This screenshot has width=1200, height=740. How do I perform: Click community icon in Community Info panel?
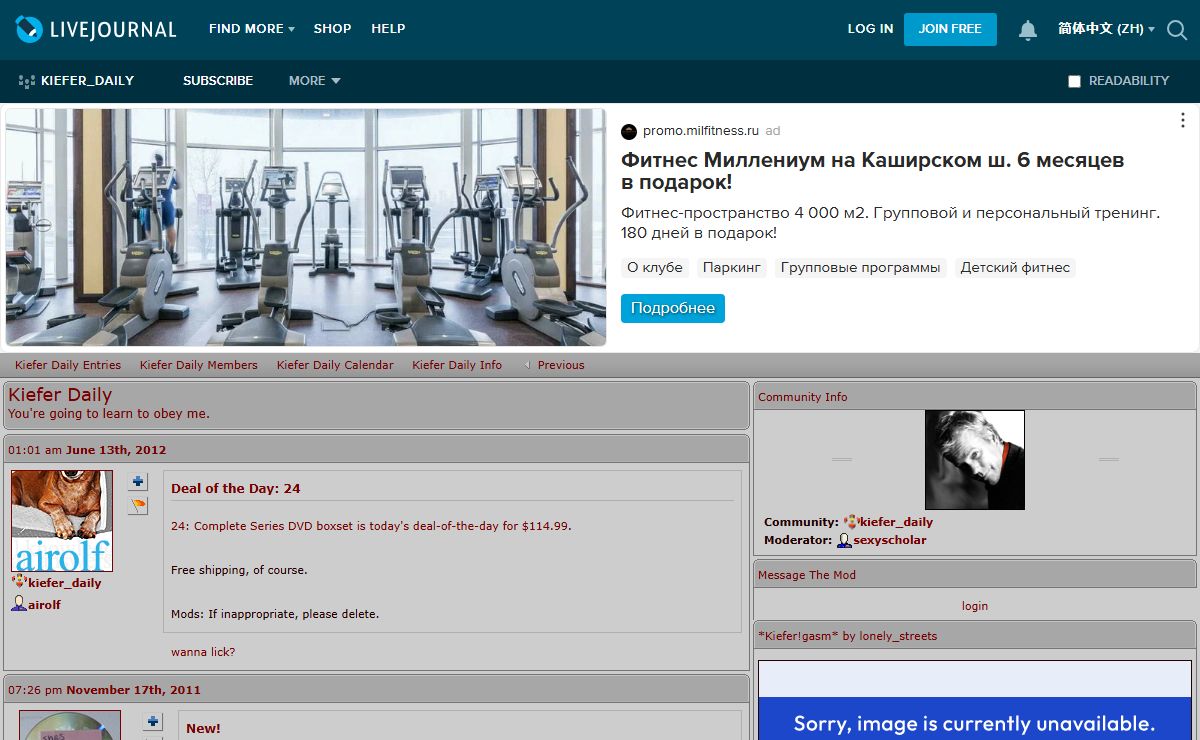pyautogui.click(x=851, y=522)
